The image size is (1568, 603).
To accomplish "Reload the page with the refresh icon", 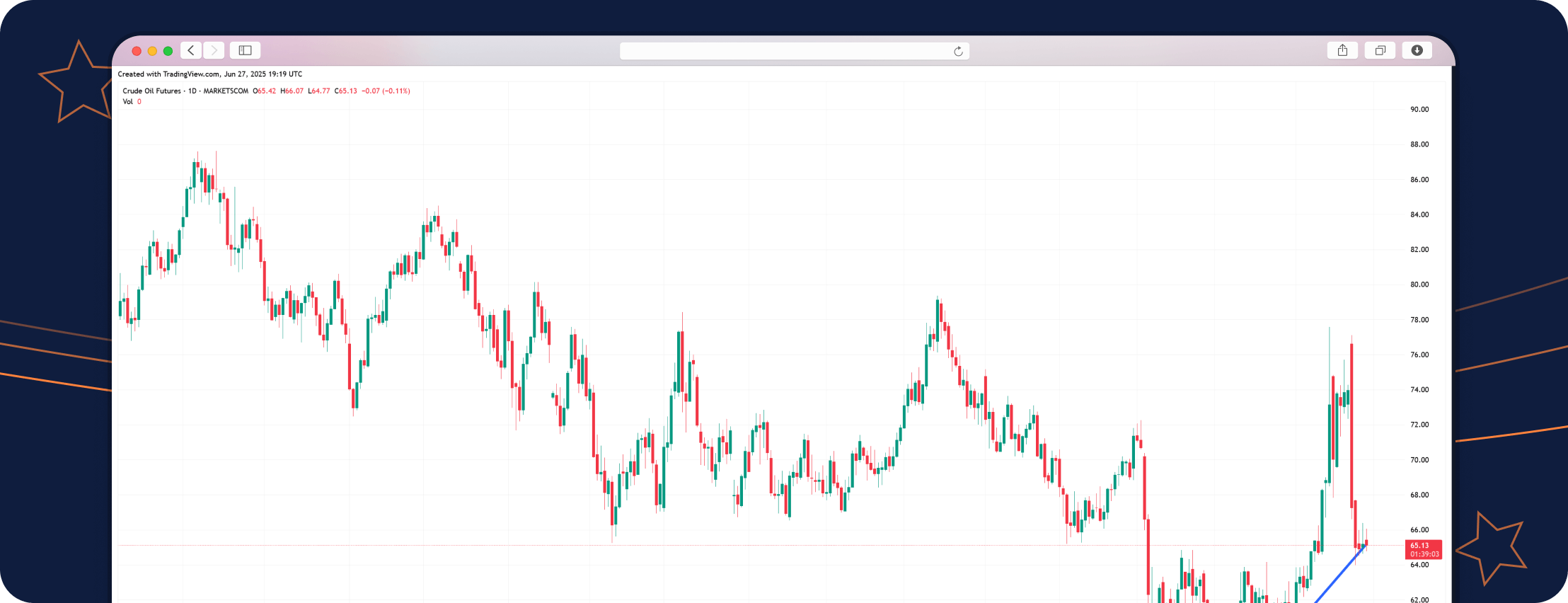I will coord(958,51).
